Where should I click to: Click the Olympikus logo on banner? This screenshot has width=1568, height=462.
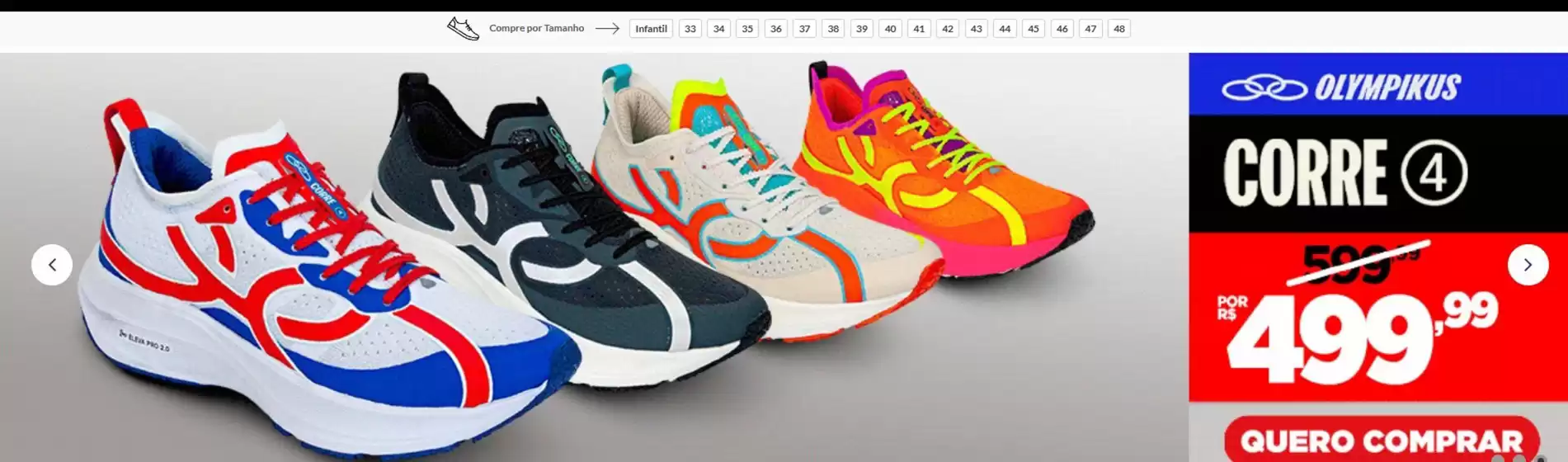tap(1341, 87)
